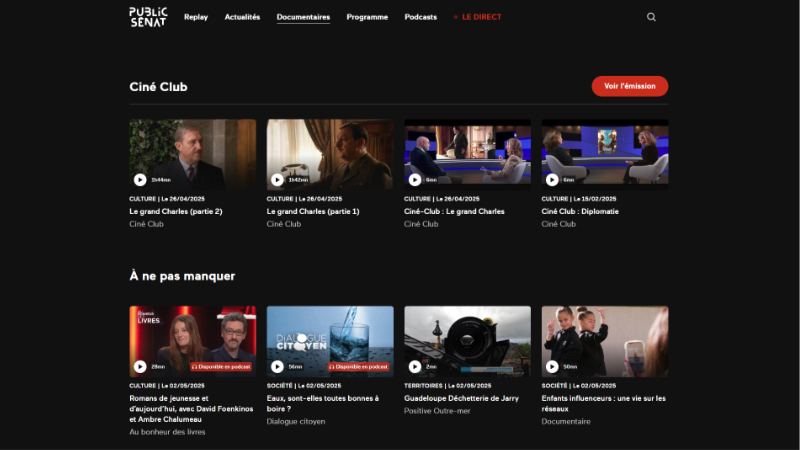800x450 pixels.
Task: Open the Programme page
Action: (367, 17)
